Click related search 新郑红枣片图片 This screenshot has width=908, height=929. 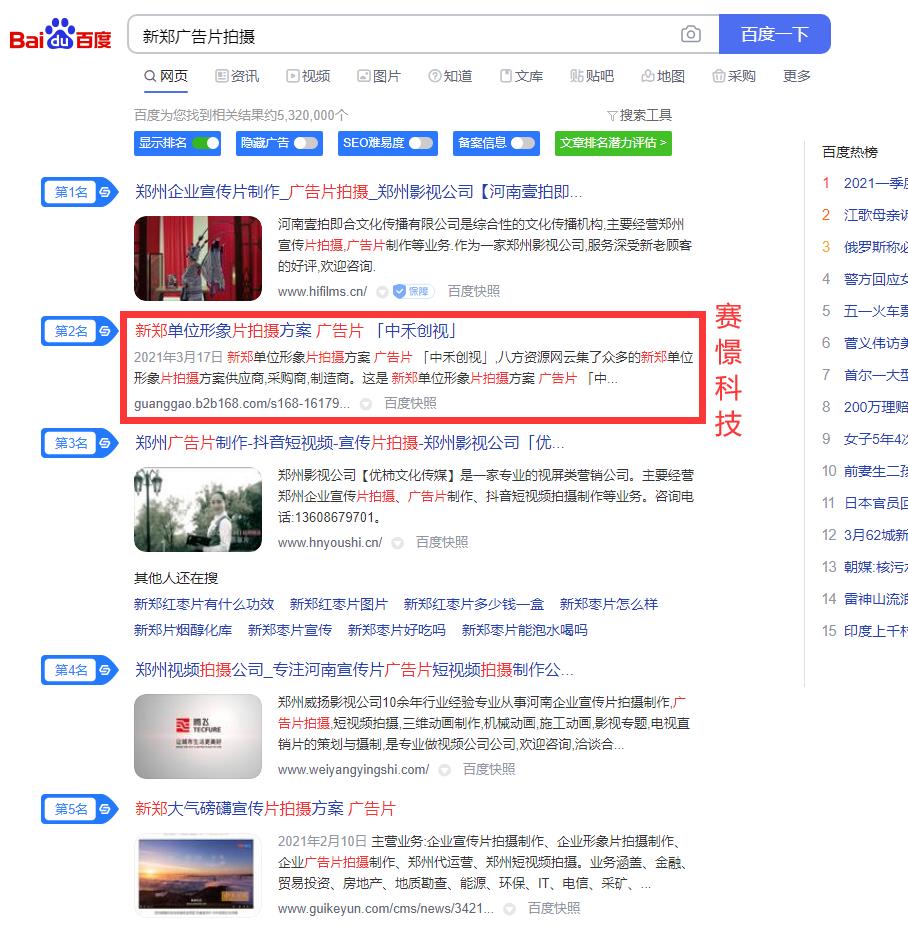[x=338, y=604]
